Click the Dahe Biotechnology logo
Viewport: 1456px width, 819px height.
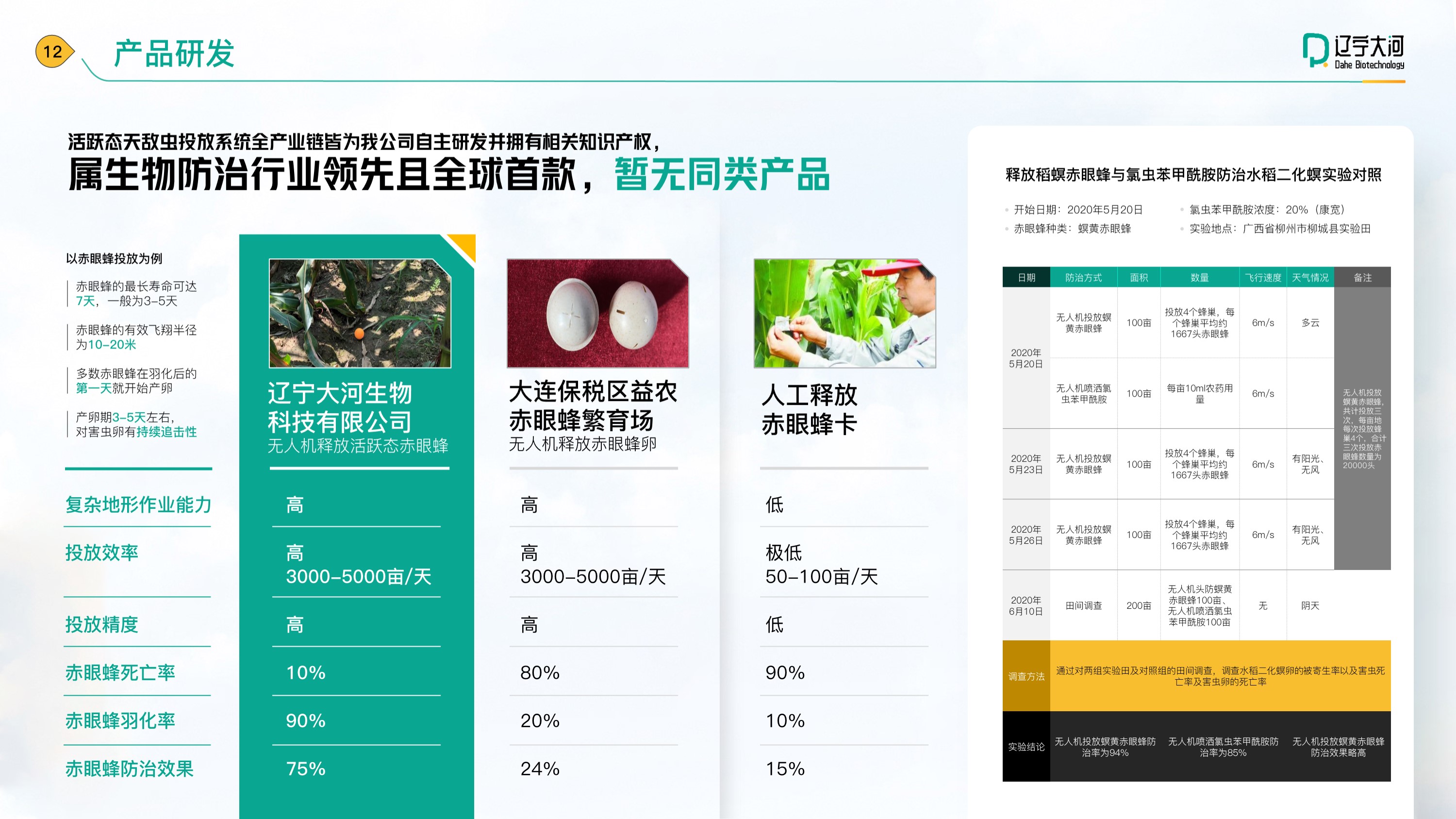tap(1353, 51)
